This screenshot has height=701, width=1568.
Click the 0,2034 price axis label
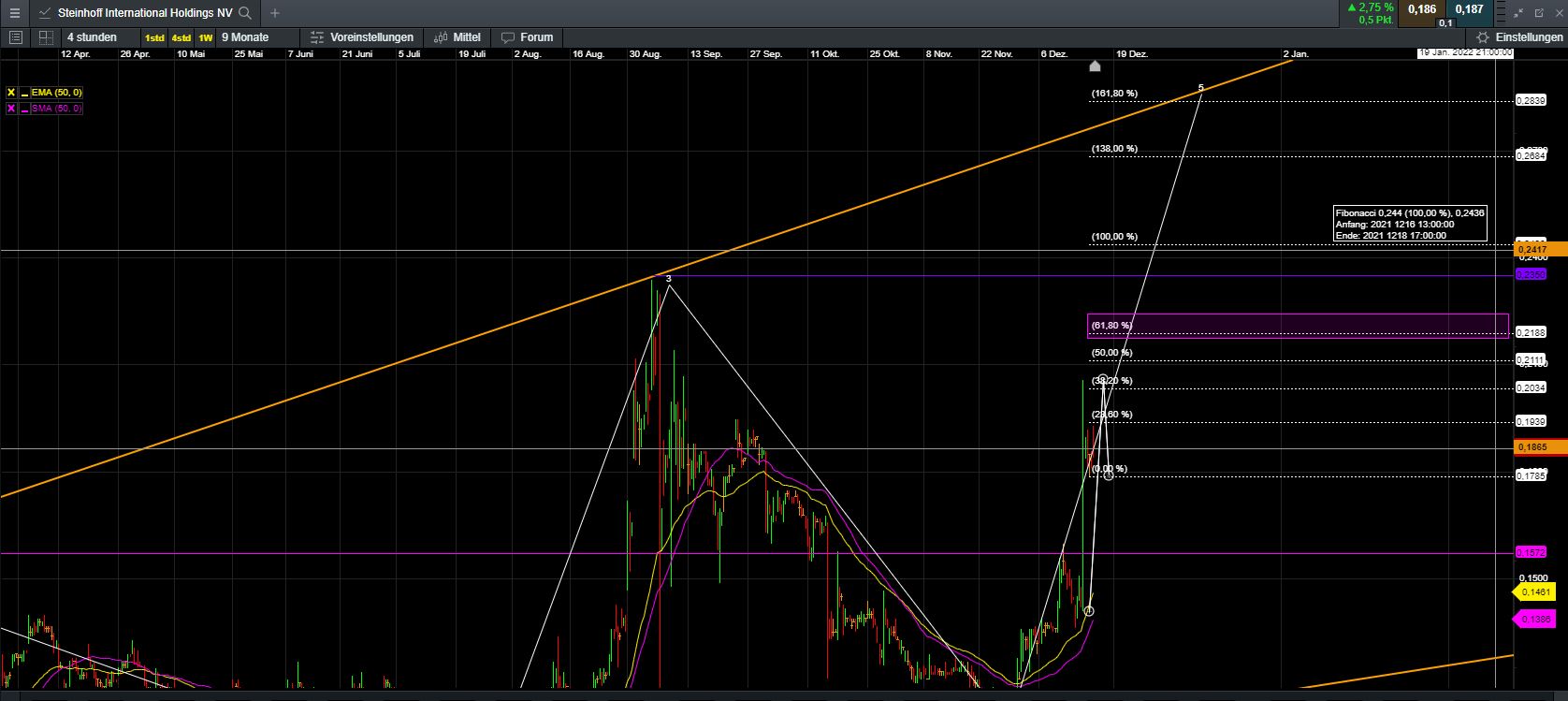[1532, 387]
